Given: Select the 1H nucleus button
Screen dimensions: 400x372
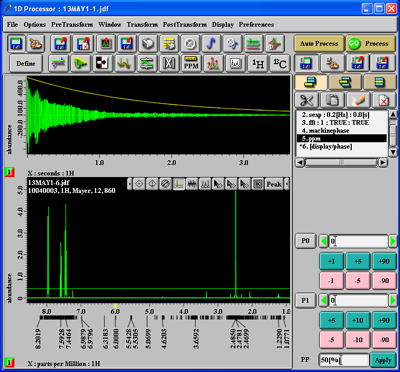Looking at the screenshot, I should [257, 63].
